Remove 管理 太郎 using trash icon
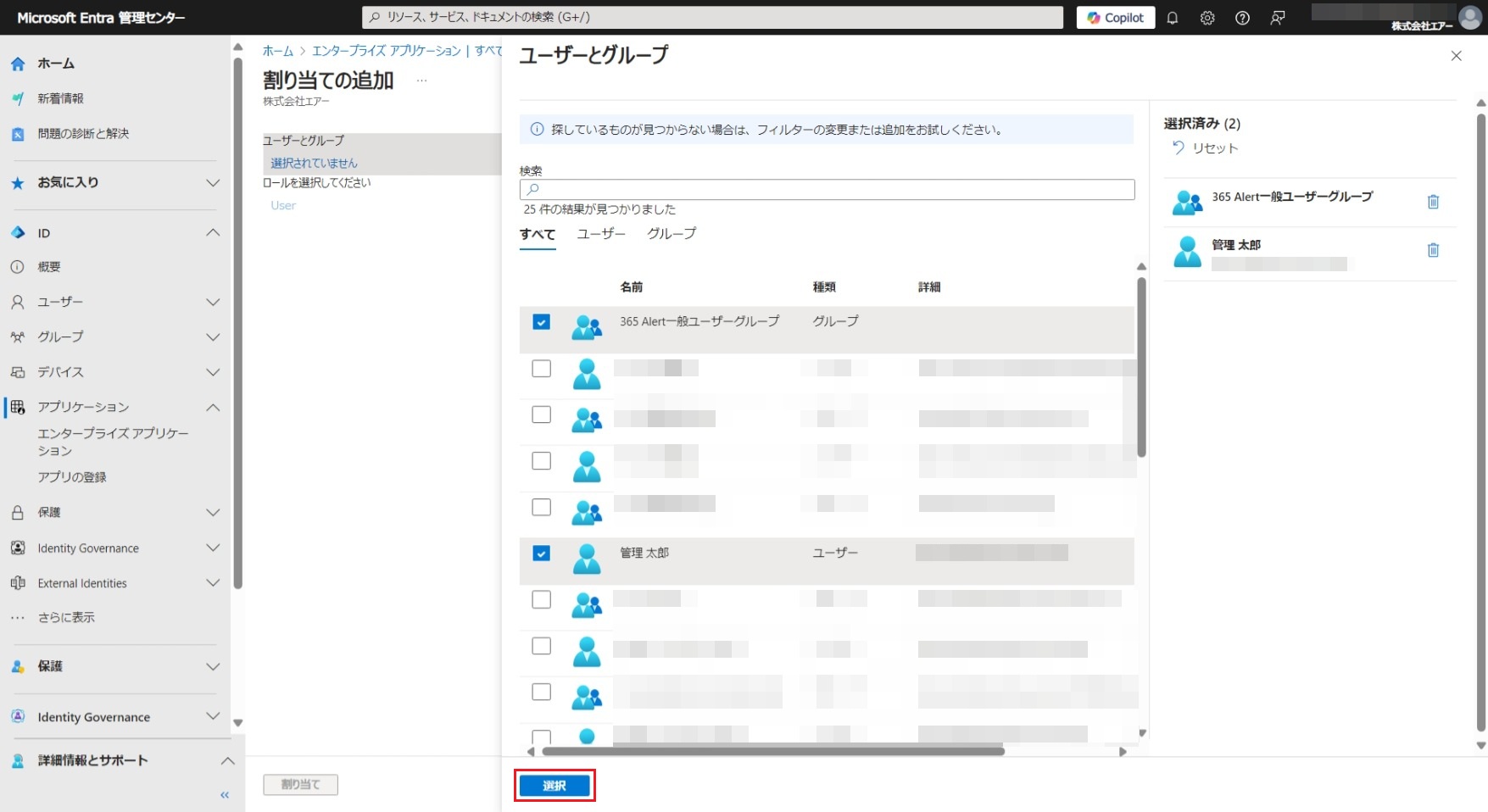Screen dimensions: 1488x812 1433,250
